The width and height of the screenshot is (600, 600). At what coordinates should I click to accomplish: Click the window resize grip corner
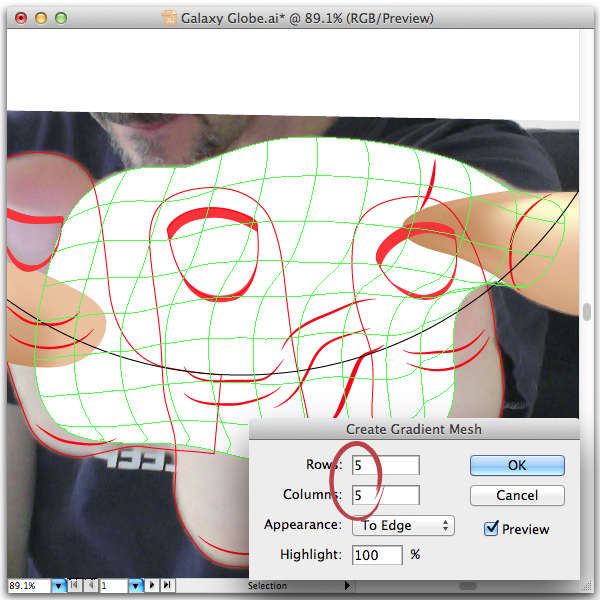587,586
